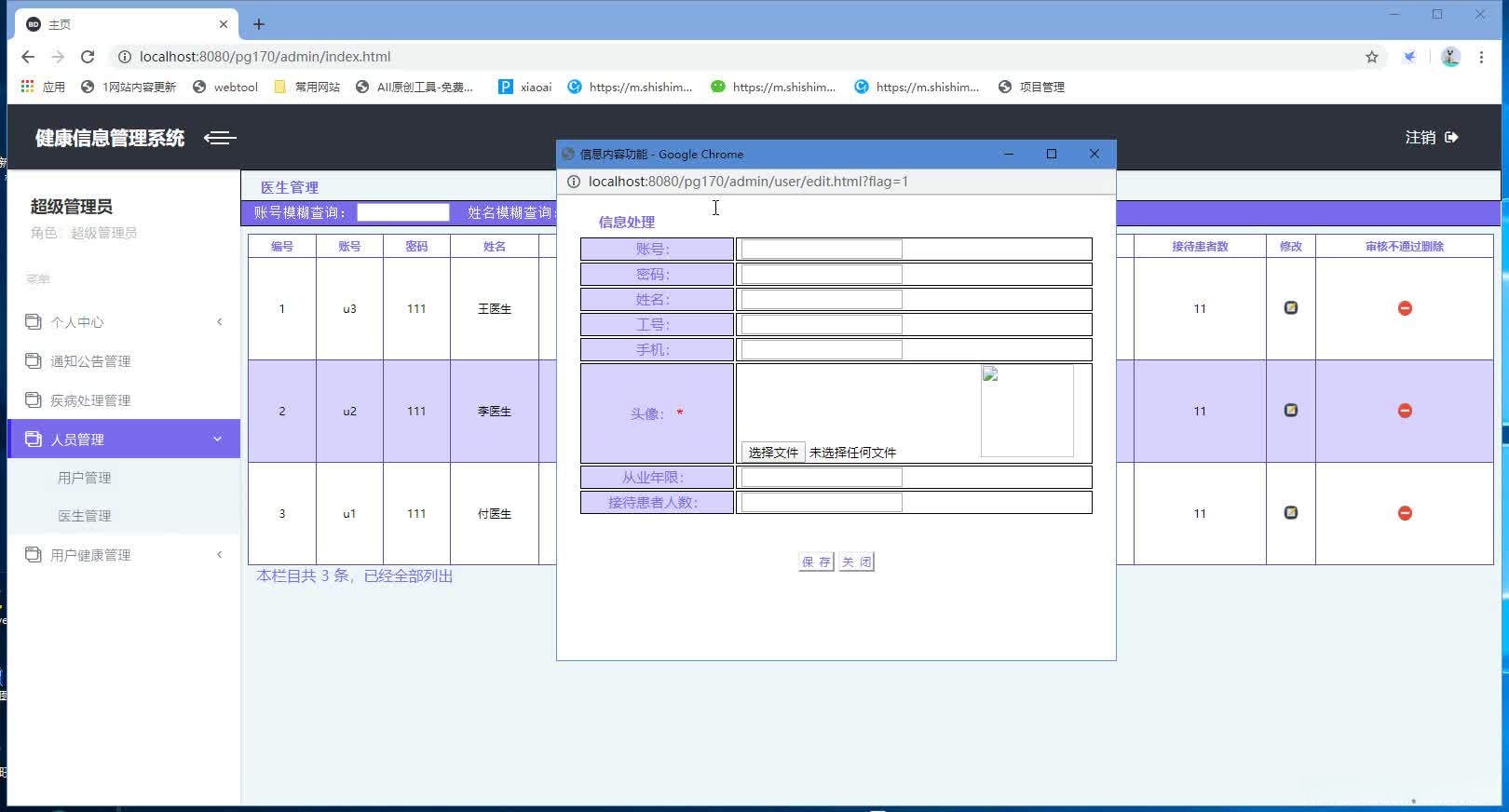Focus the 工号 input field
The height and width of the screenshot is (812, 1509).
(x=822, y=324)
